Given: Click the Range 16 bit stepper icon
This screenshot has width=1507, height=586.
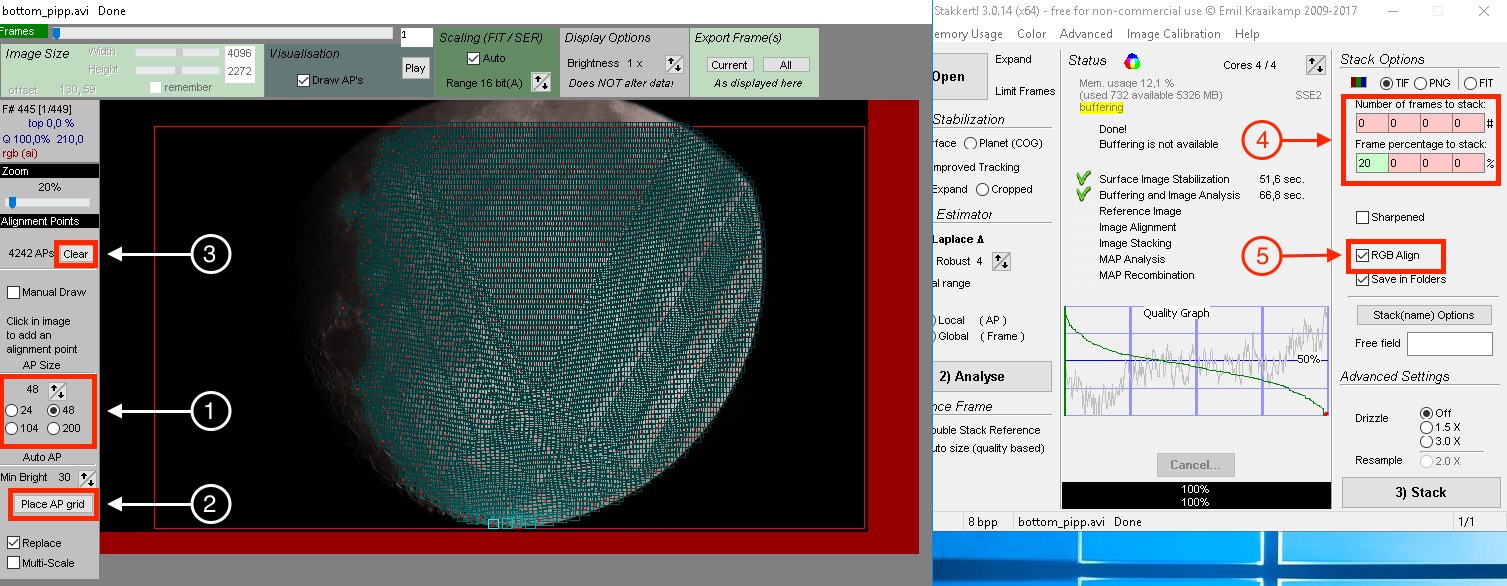Looking at the screenshot, I should [540, 83].
